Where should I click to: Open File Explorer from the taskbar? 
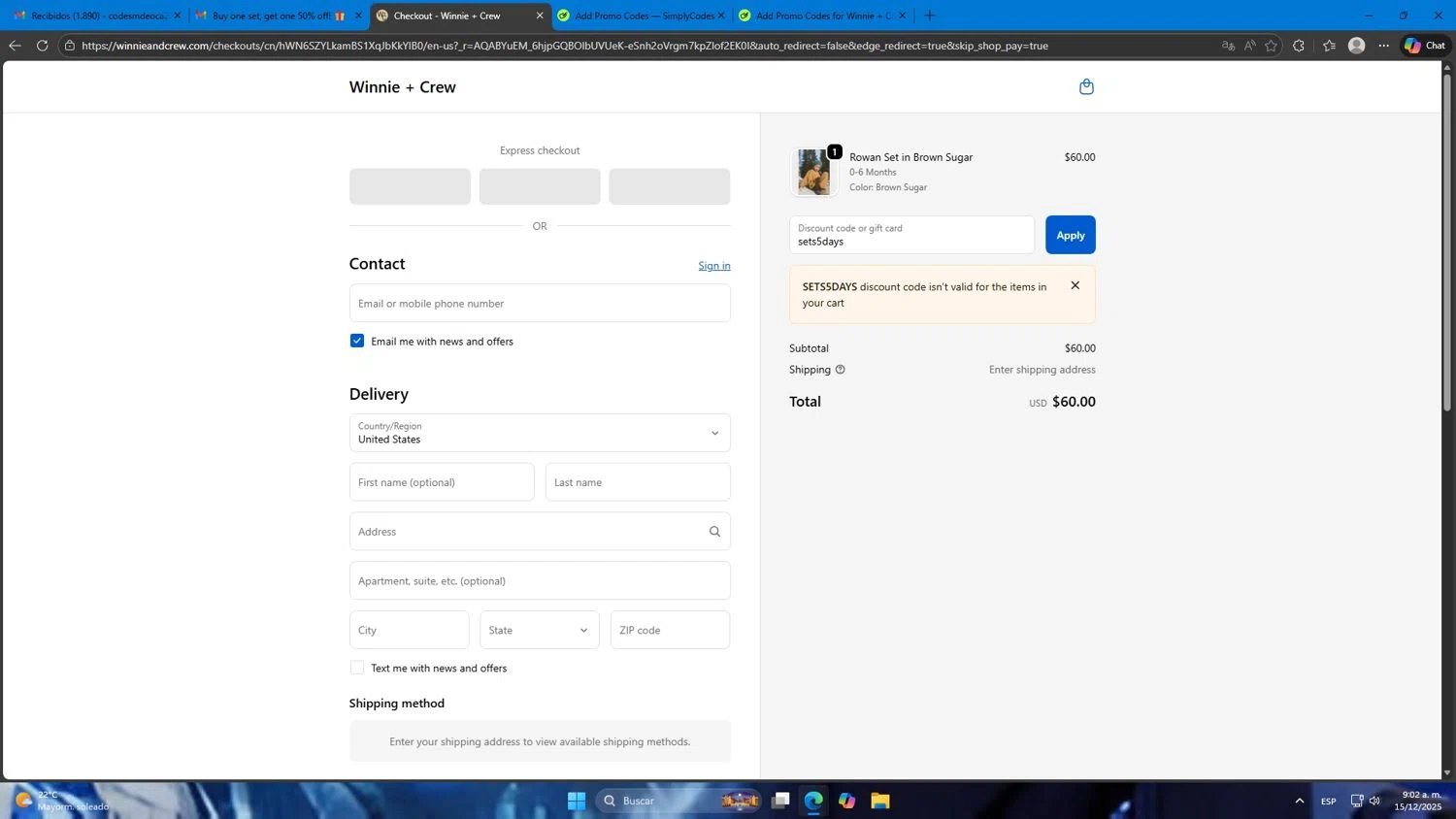(879, 801)
